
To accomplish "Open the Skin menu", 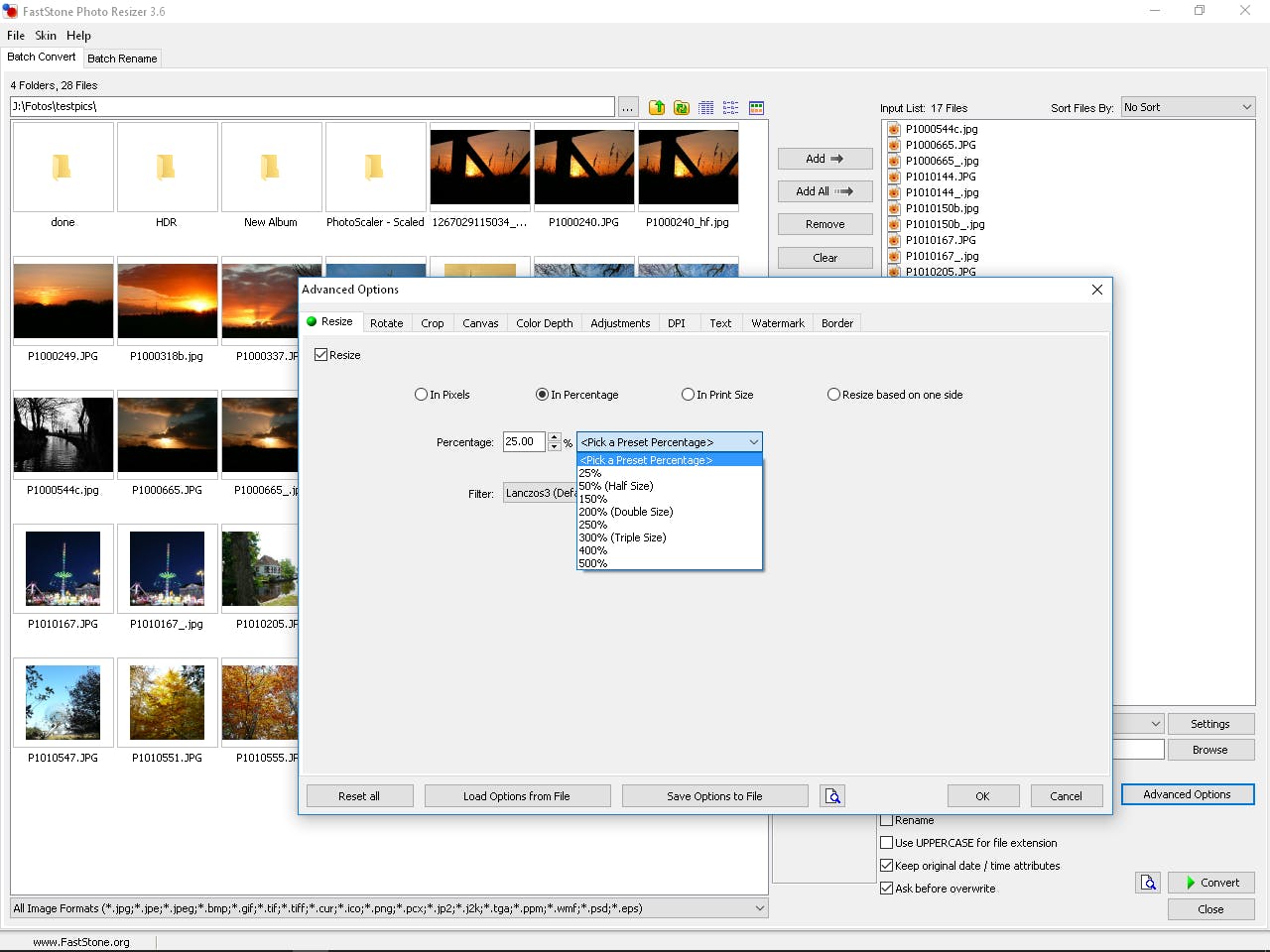I will tap(46, 36).
